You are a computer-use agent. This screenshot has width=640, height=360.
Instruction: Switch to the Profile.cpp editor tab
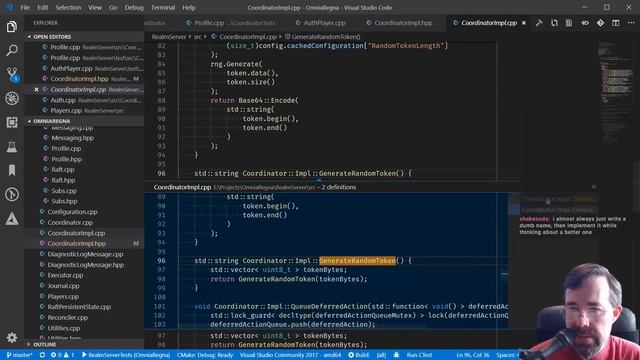[x=231, y=23]
